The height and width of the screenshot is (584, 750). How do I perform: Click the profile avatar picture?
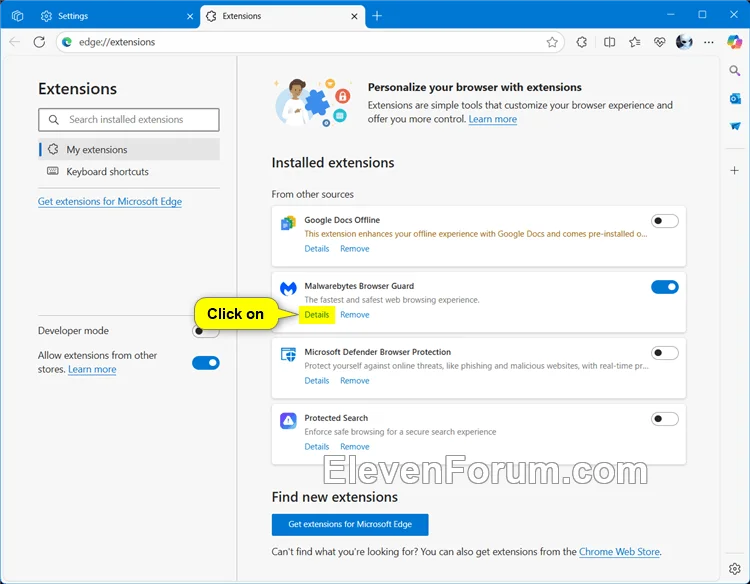(x=684, y=42)
